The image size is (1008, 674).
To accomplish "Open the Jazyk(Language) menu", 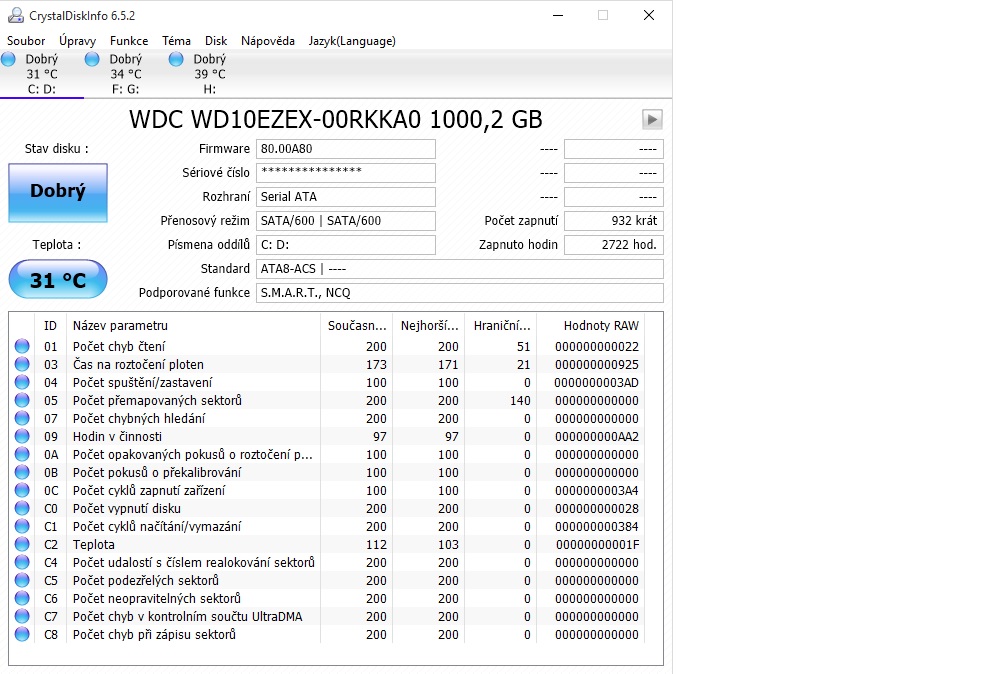I will 352,41.
